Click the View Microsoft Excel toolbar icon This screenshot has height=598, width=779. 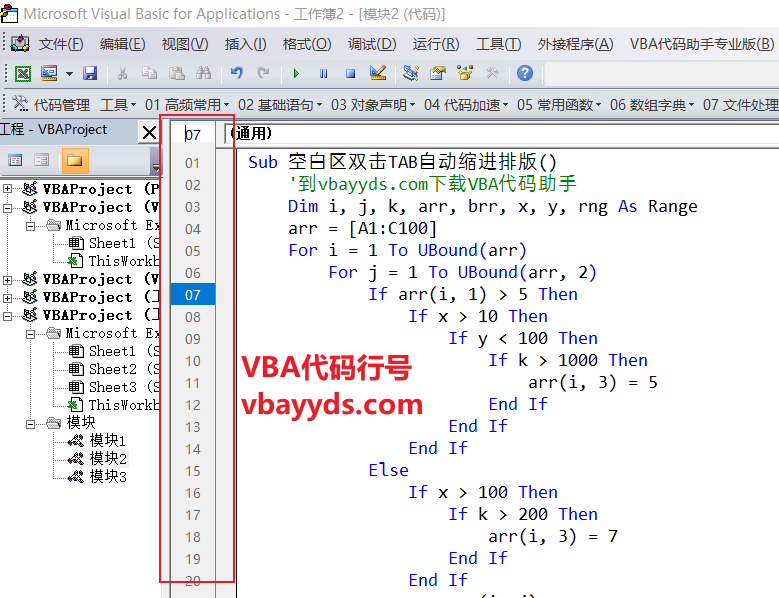[x=23, y=74]
